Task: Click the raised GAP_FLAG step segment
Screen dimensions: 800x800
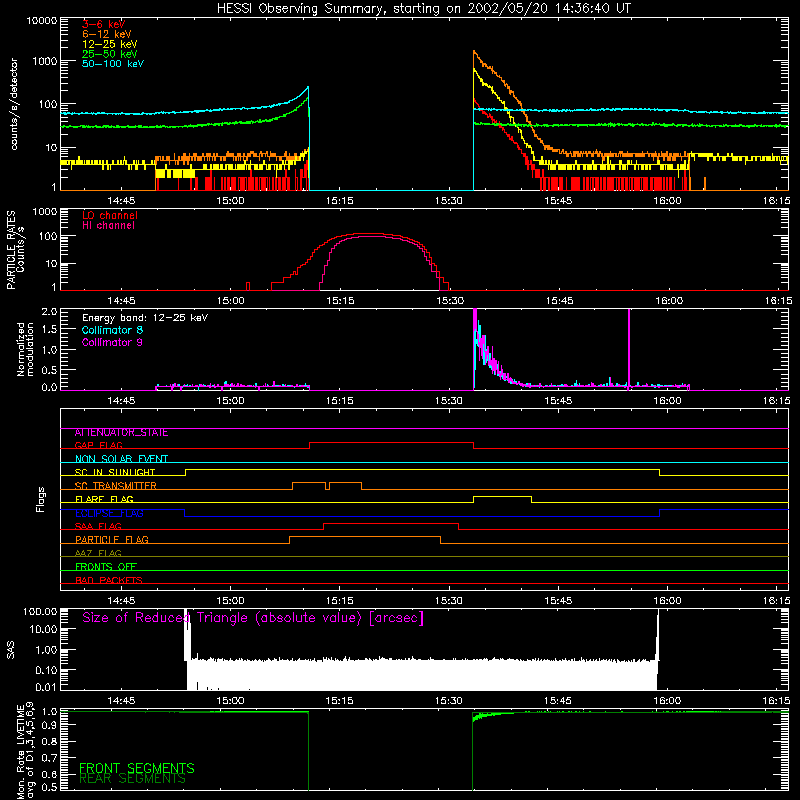Action: (392, 442)
